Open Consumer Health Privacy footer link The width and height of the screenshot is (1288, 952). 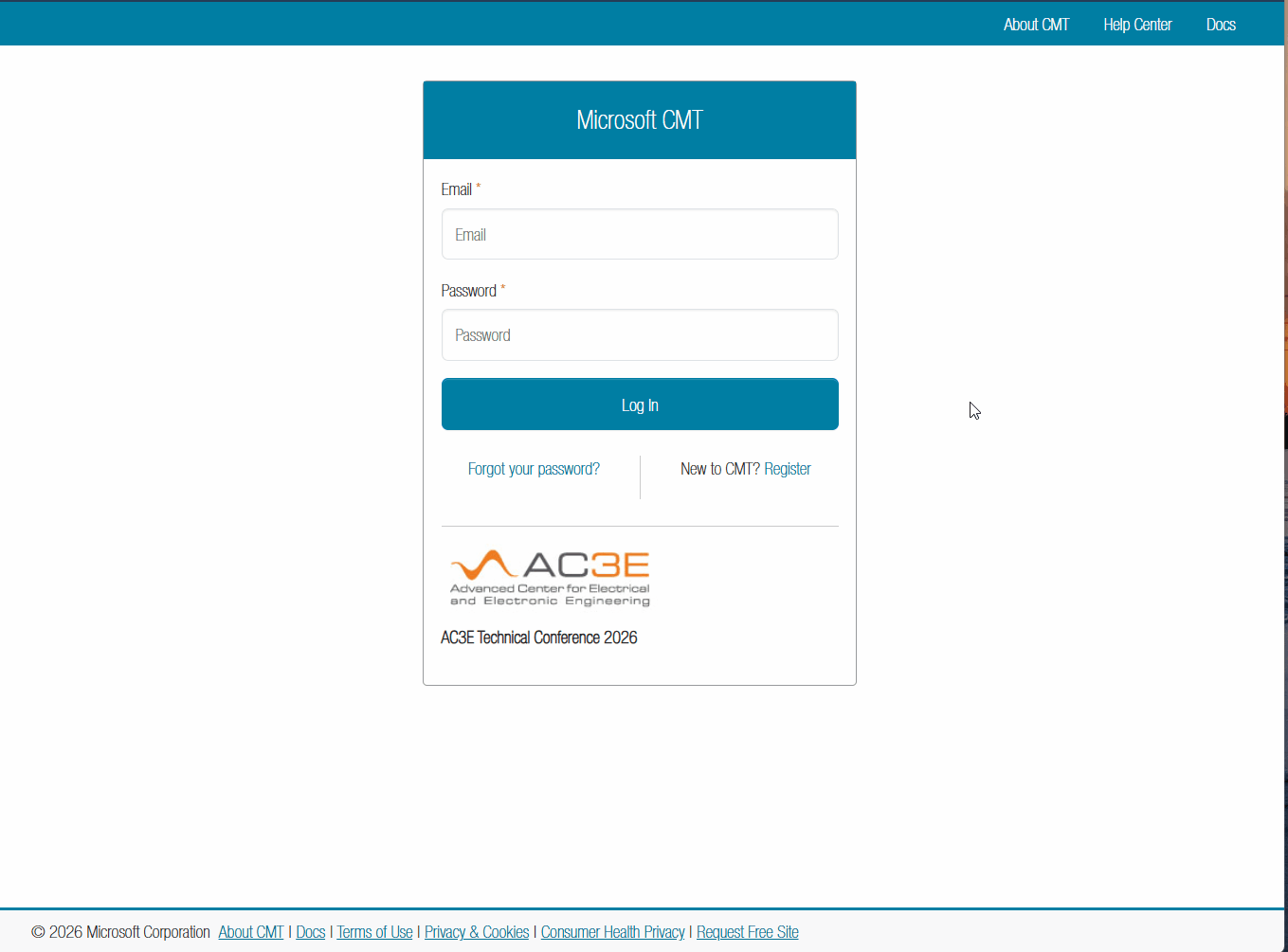[612, 932]
